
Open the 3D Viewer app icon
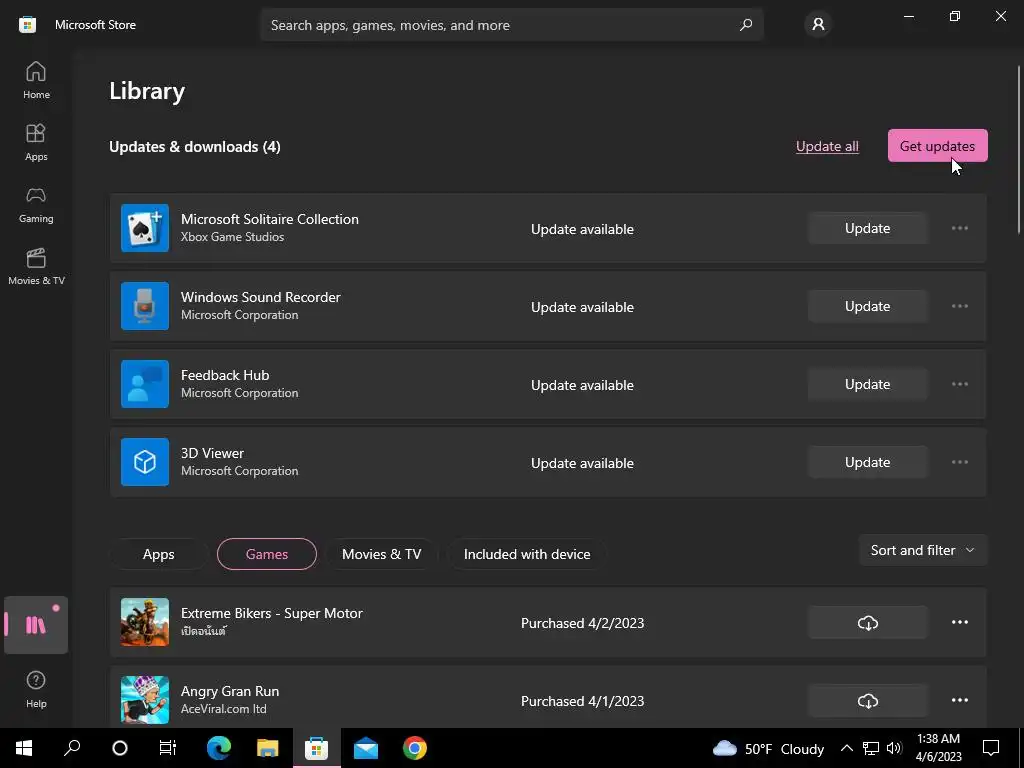(x=145, y=462)
